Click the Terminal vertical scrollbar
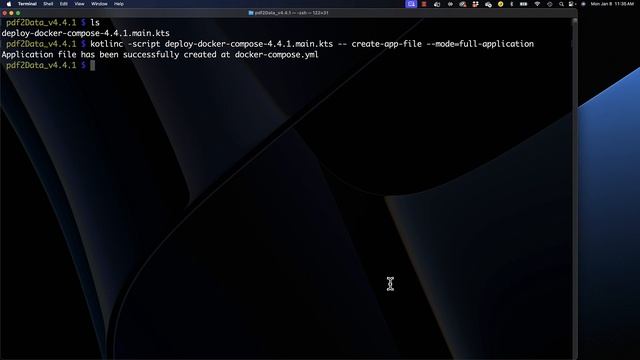Image resolution: width=640 pixels, height=360 pixels. [x=574, y=188]
